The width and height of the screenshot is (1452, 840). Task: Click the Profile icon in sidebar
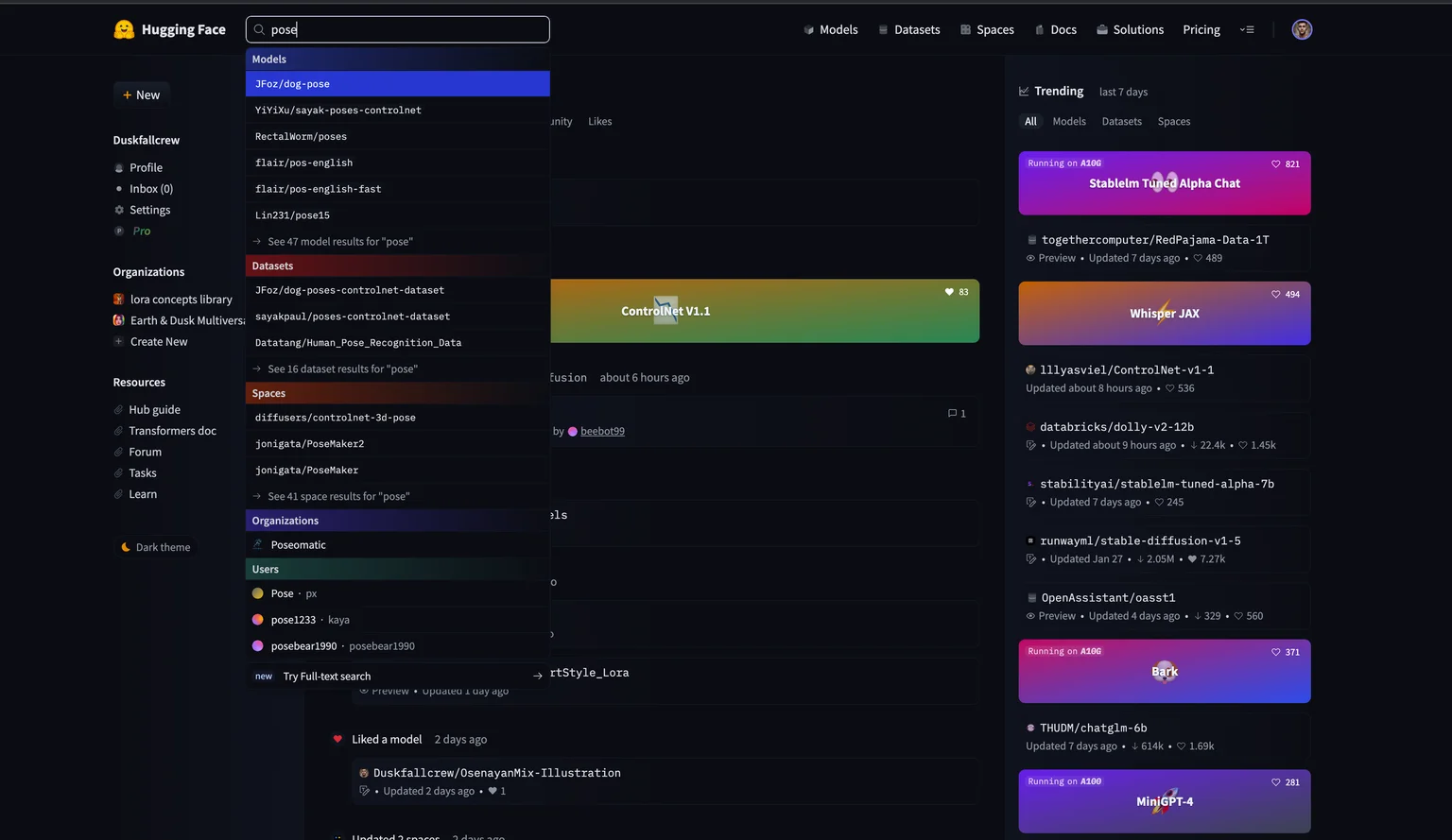119,168
